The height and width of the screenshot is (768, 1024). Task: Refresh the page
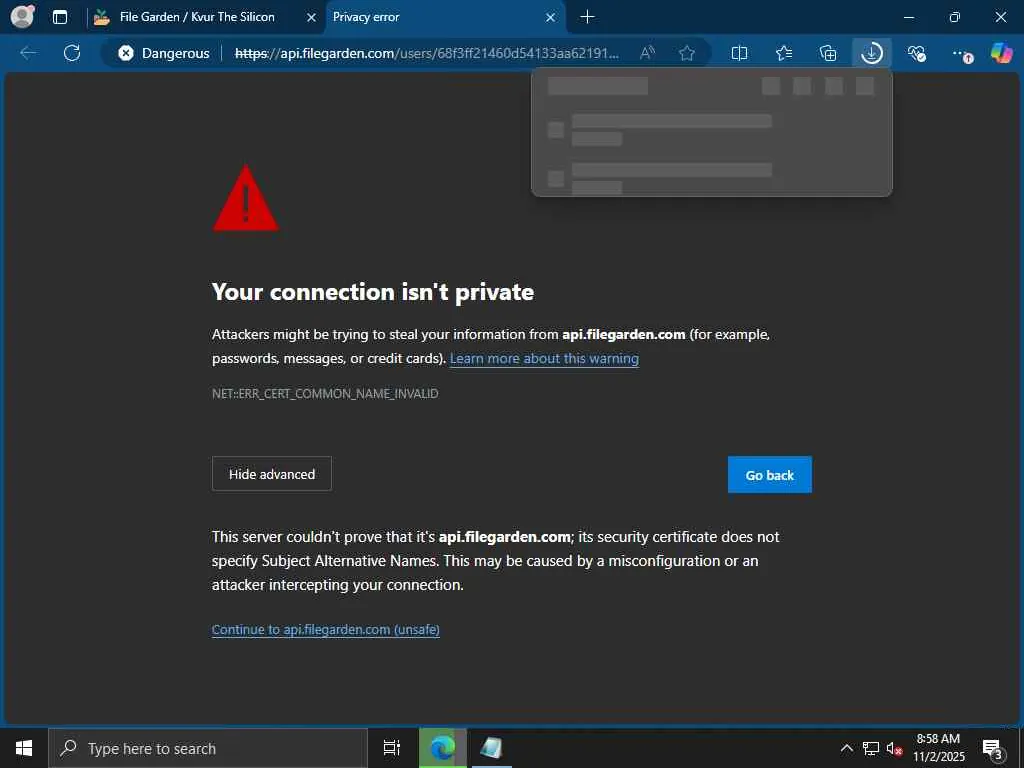click(x=72, y=53)
